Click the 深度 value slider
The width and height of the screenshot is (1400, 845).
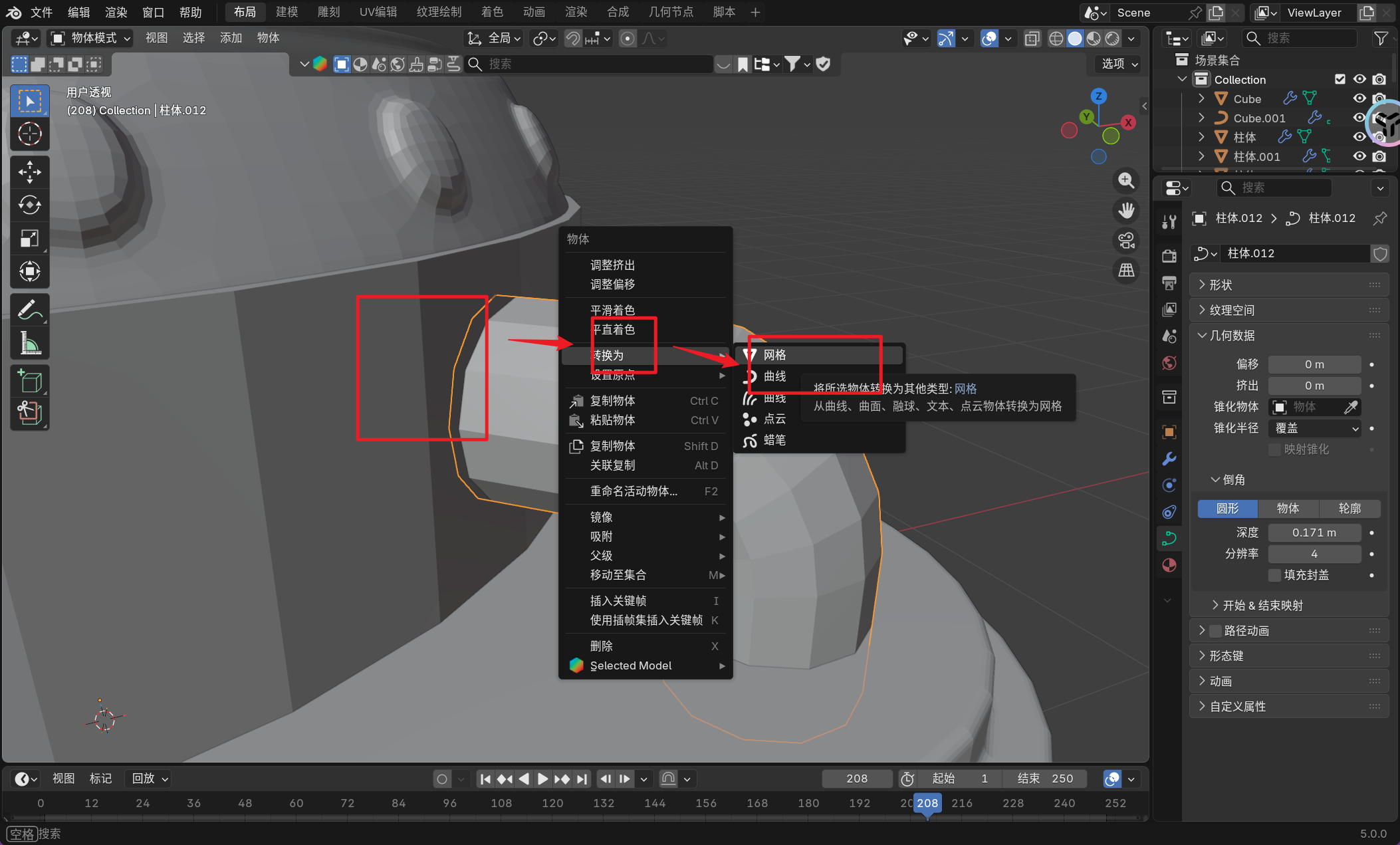pyautogui.click(x=1314, y=533)
